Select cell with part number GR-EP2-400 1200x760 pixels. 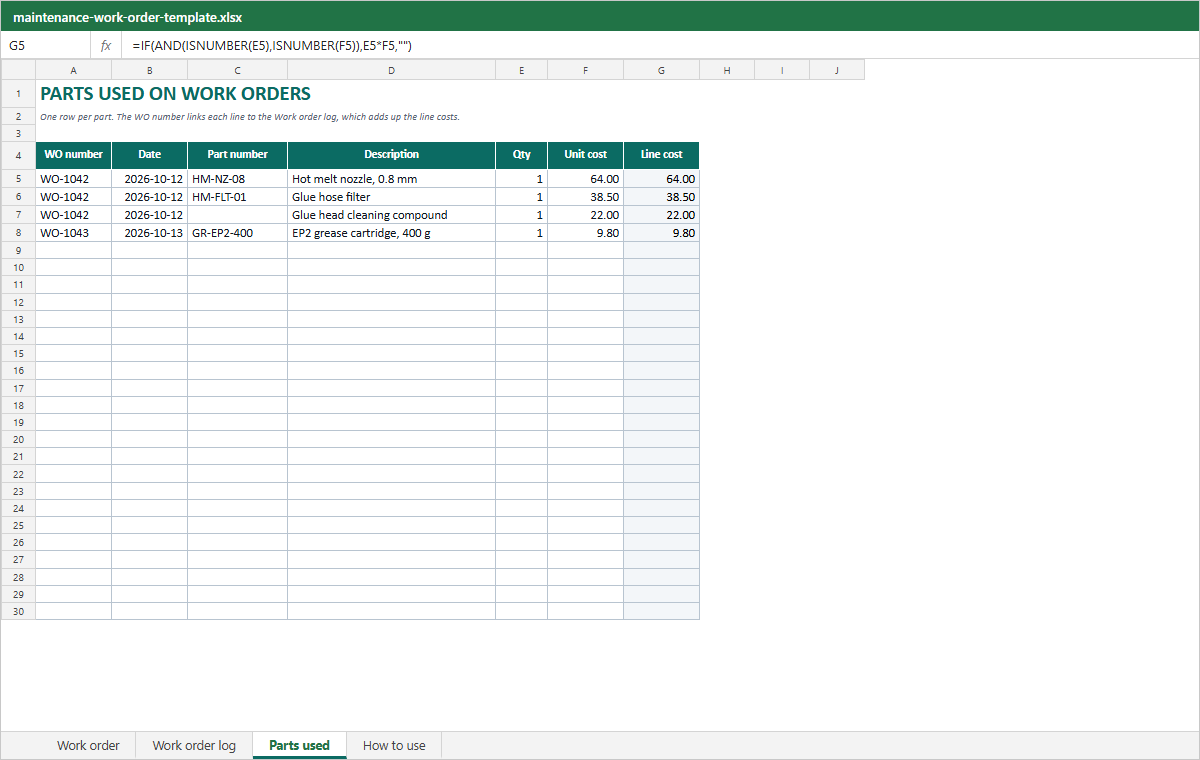[237, 233]
